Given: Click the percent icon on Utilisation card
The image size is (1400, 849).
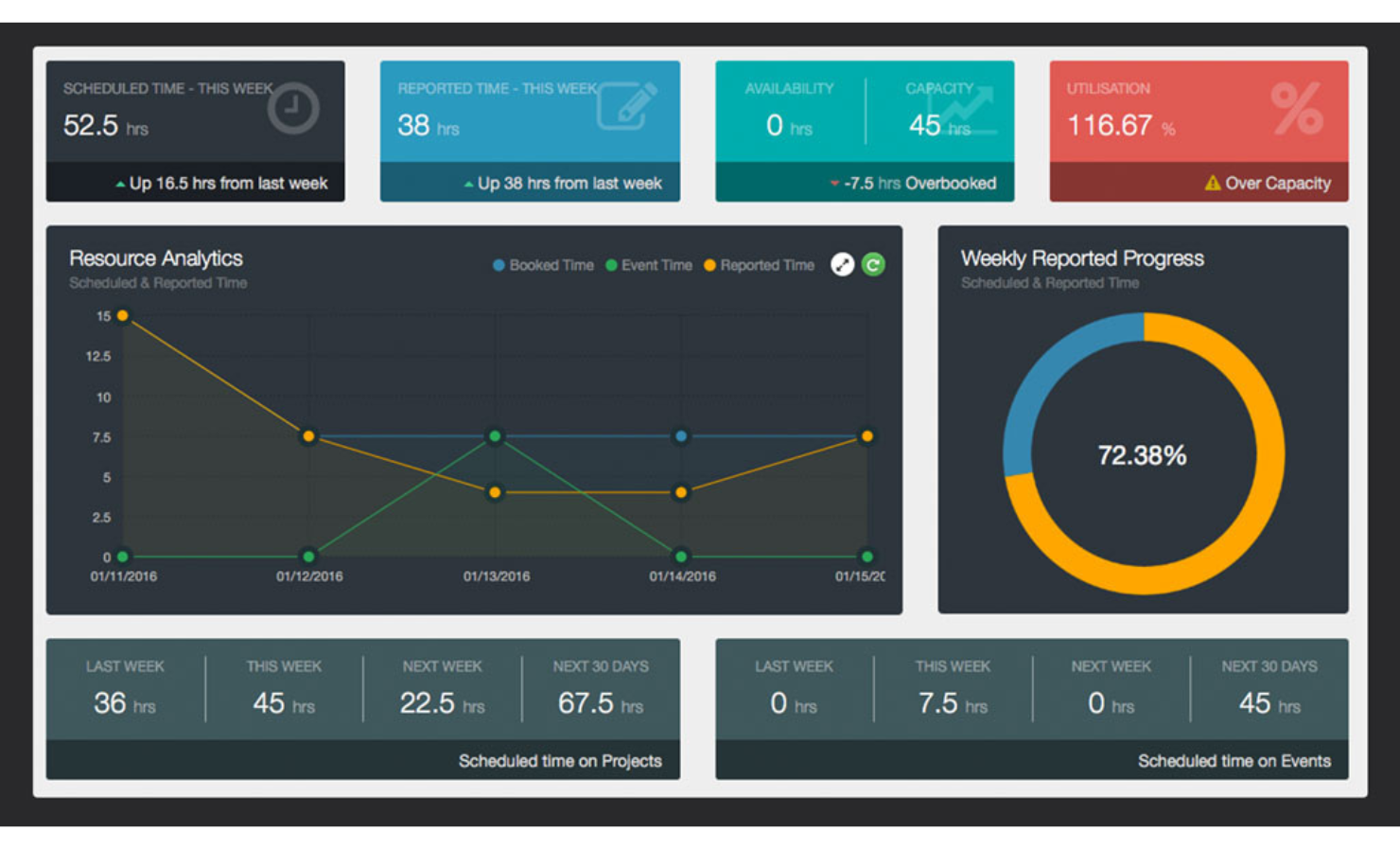Looking at the screenshot, I should (x=1296, y=108).
